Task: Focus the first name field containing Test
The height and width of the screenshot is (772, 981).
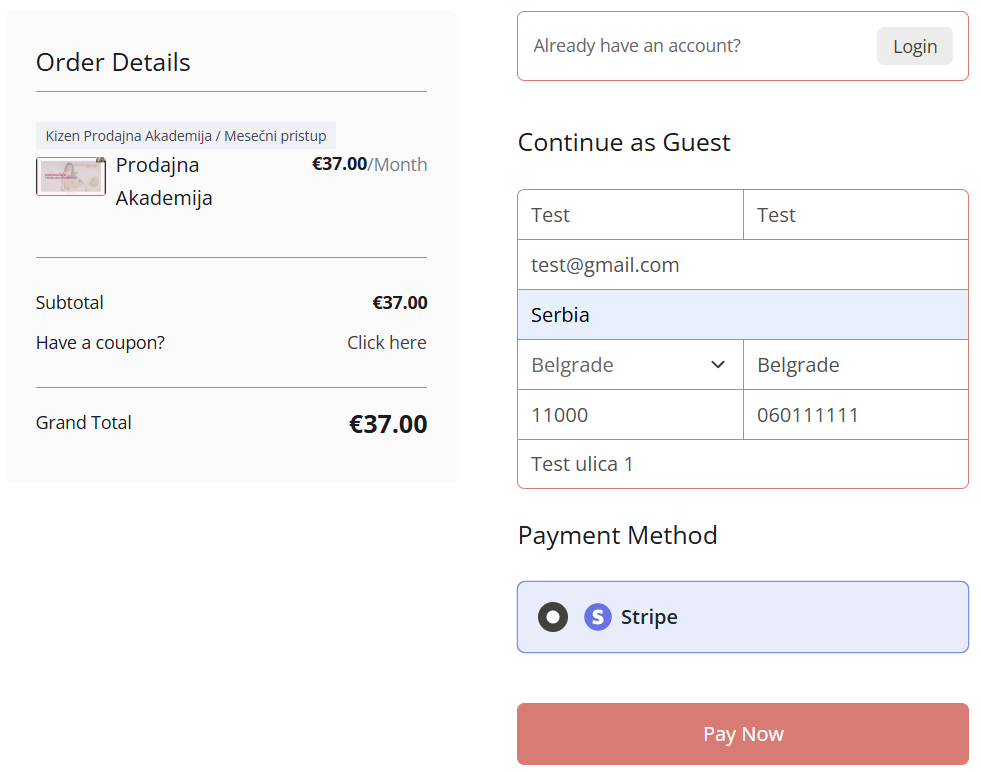Action: (x=630, y=215)
